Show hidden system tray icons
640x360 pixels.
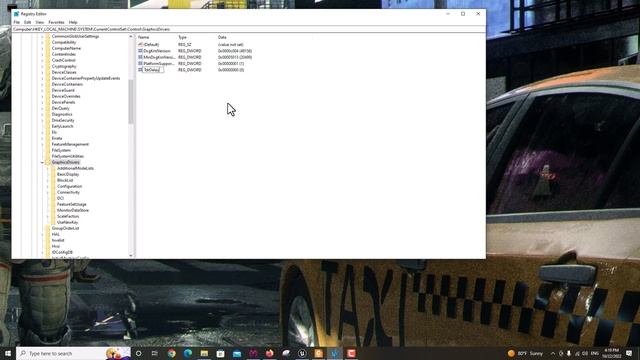click(x=553, y=353)
